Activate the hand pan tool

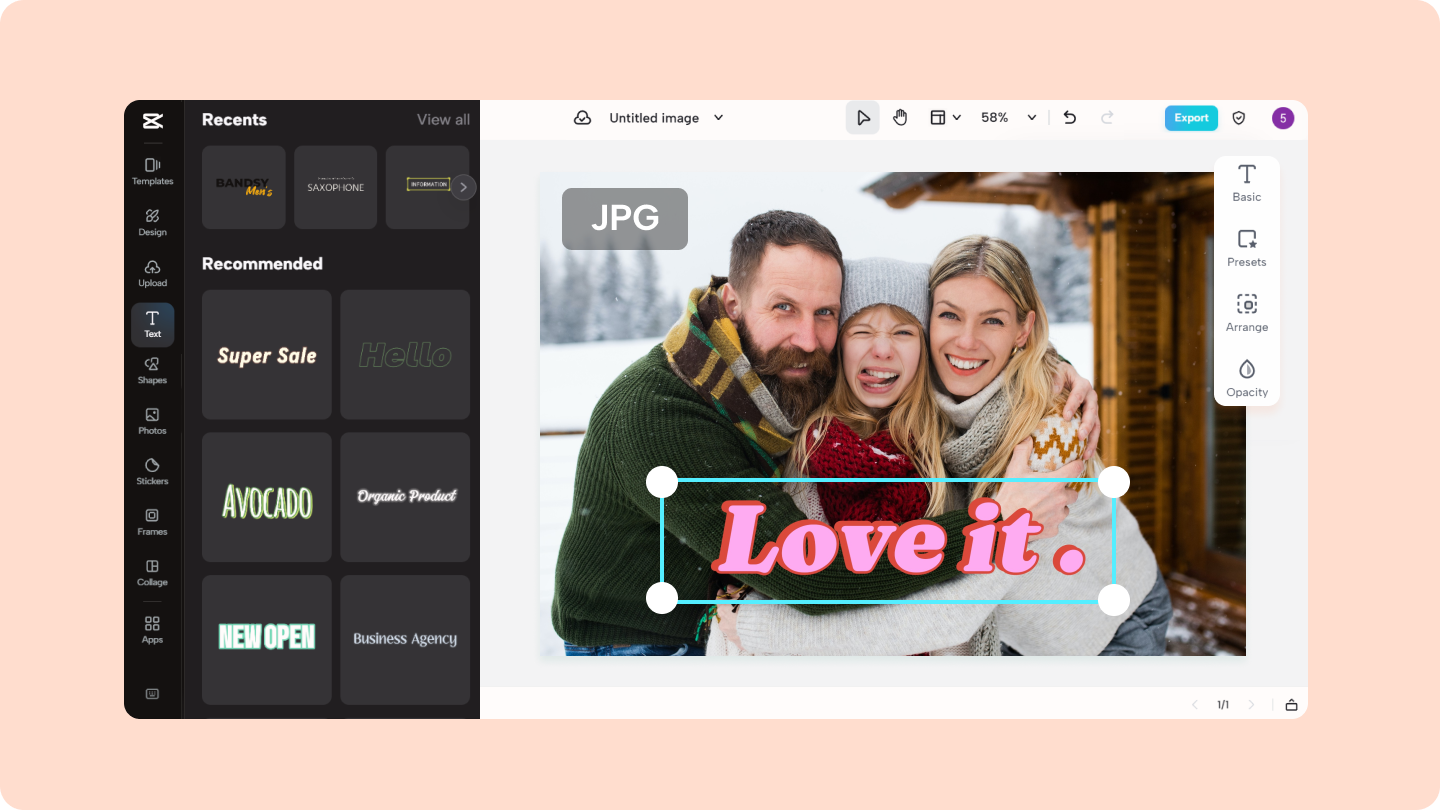click(900, 118)
